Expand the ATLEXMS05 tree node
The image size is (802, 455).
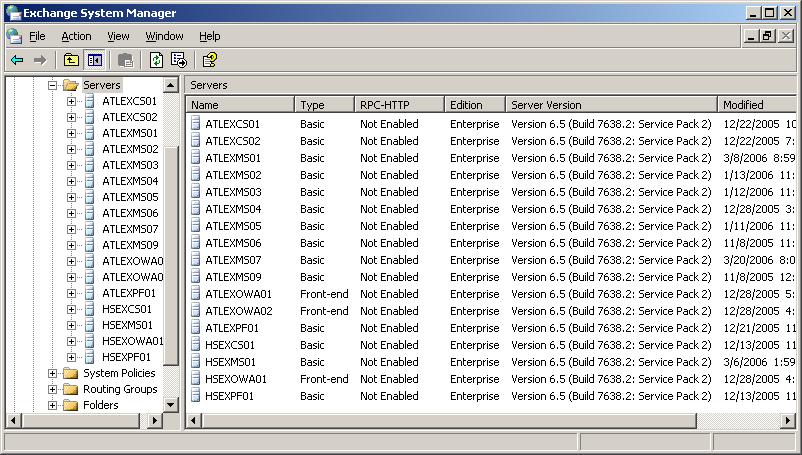(71, 197)
